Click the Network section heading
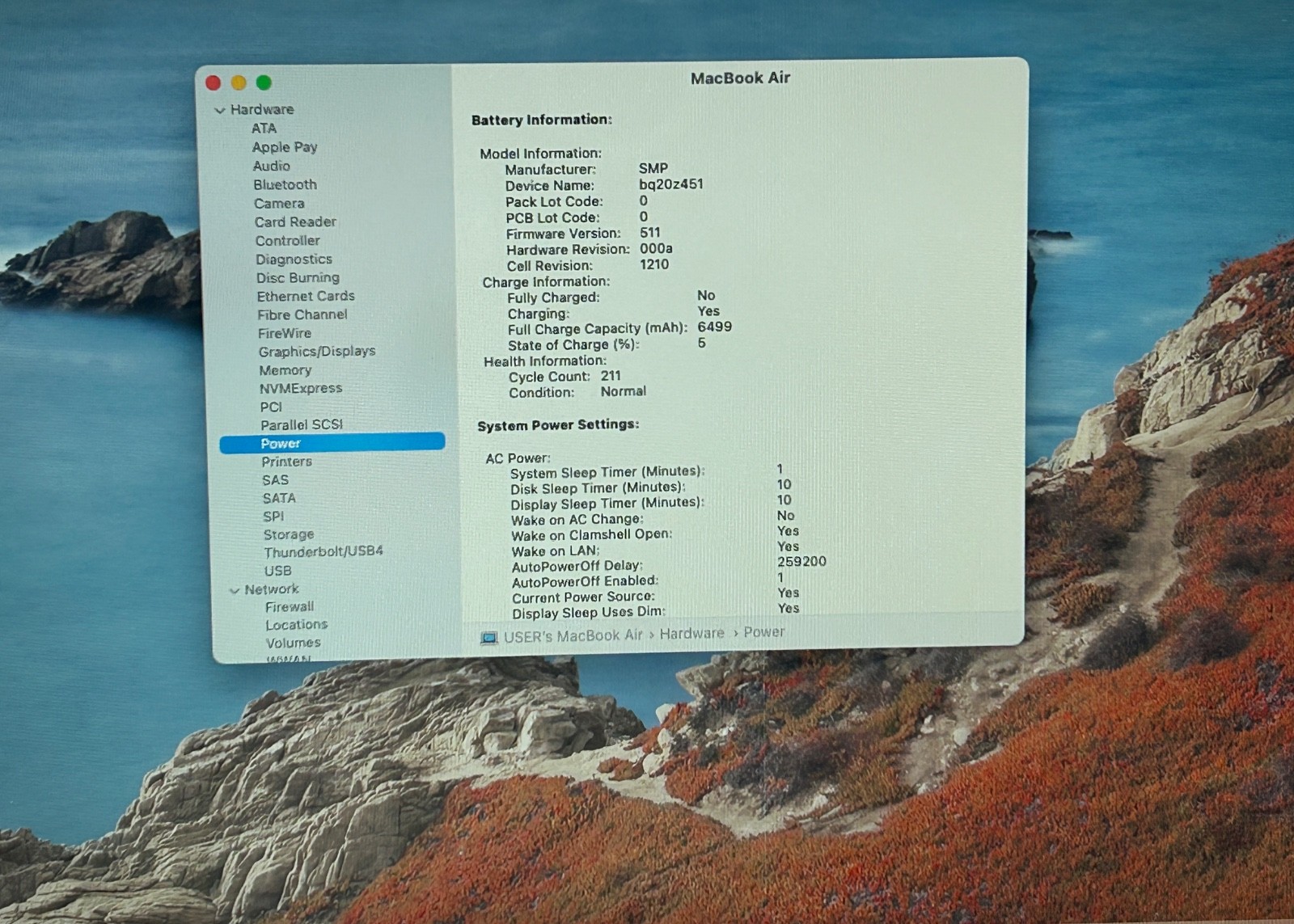 [272, 589]
